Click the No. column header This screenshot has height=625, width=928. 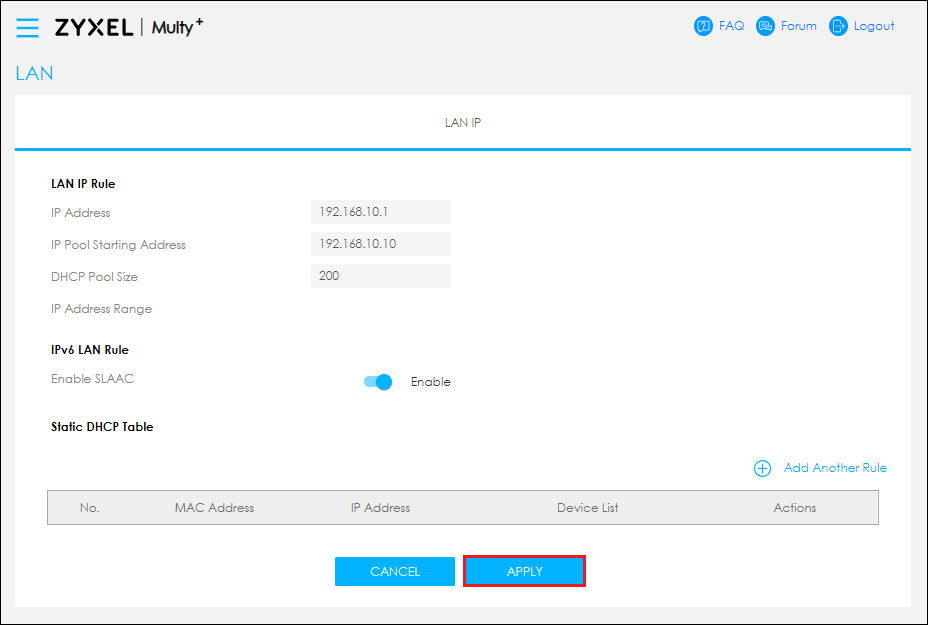coord(90,508)
